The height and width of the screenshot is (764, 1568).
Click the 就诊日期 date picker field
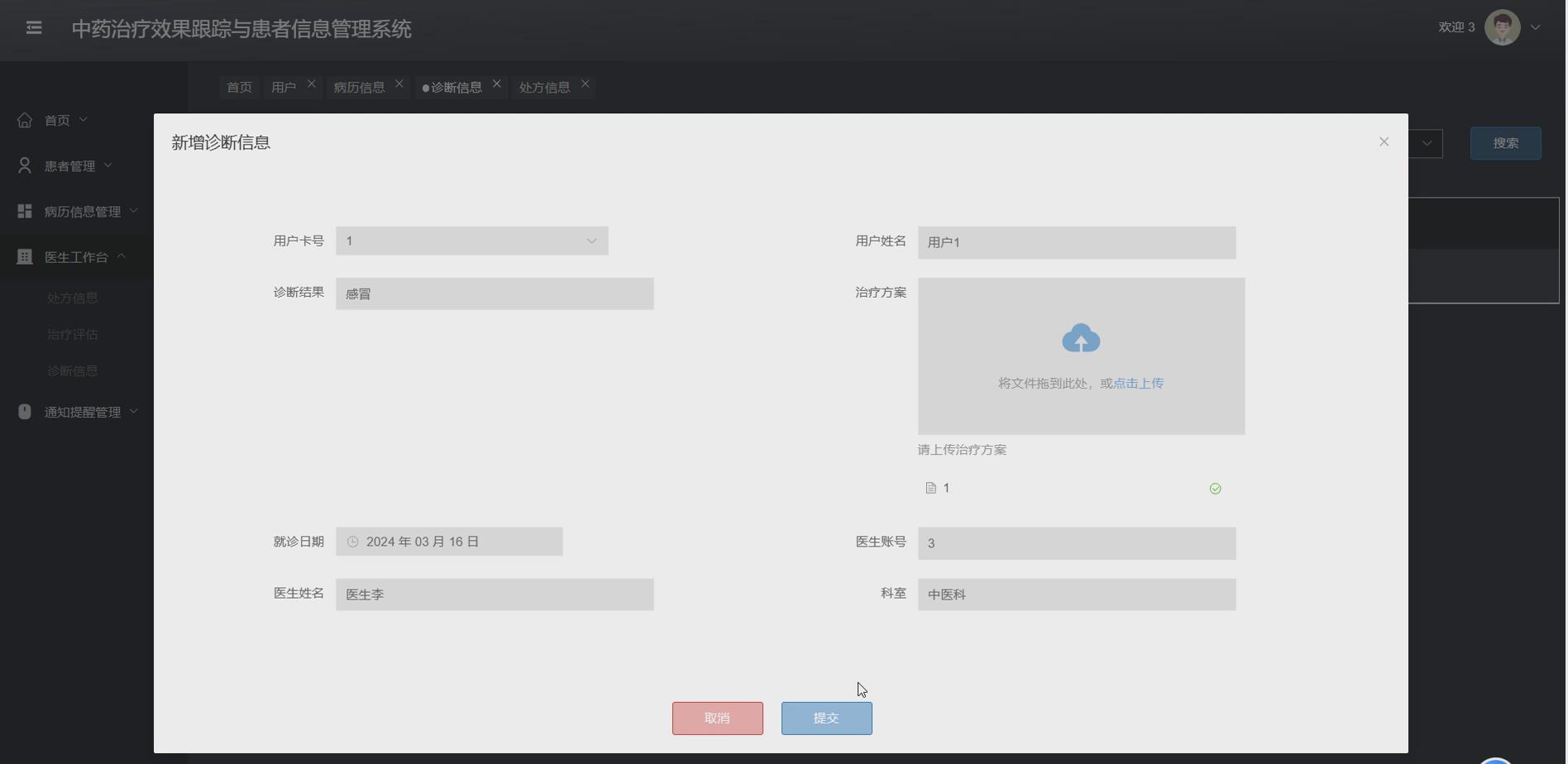click(449, 541)
